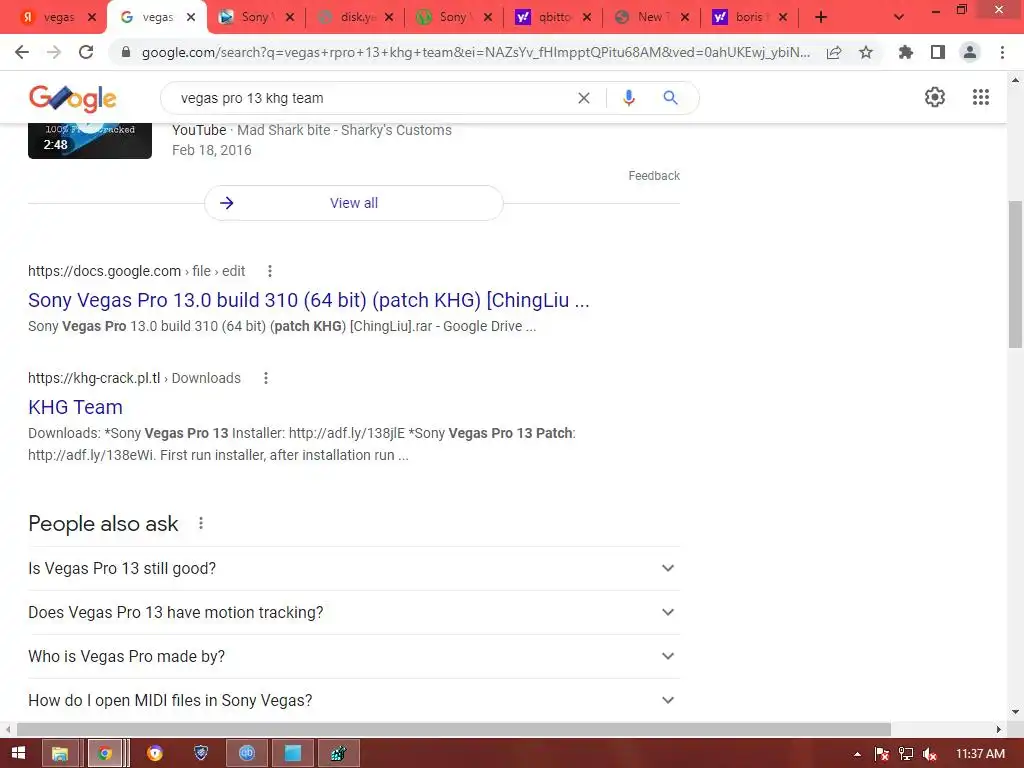
Task: Clear the search box text
Action: coord(584,98)
